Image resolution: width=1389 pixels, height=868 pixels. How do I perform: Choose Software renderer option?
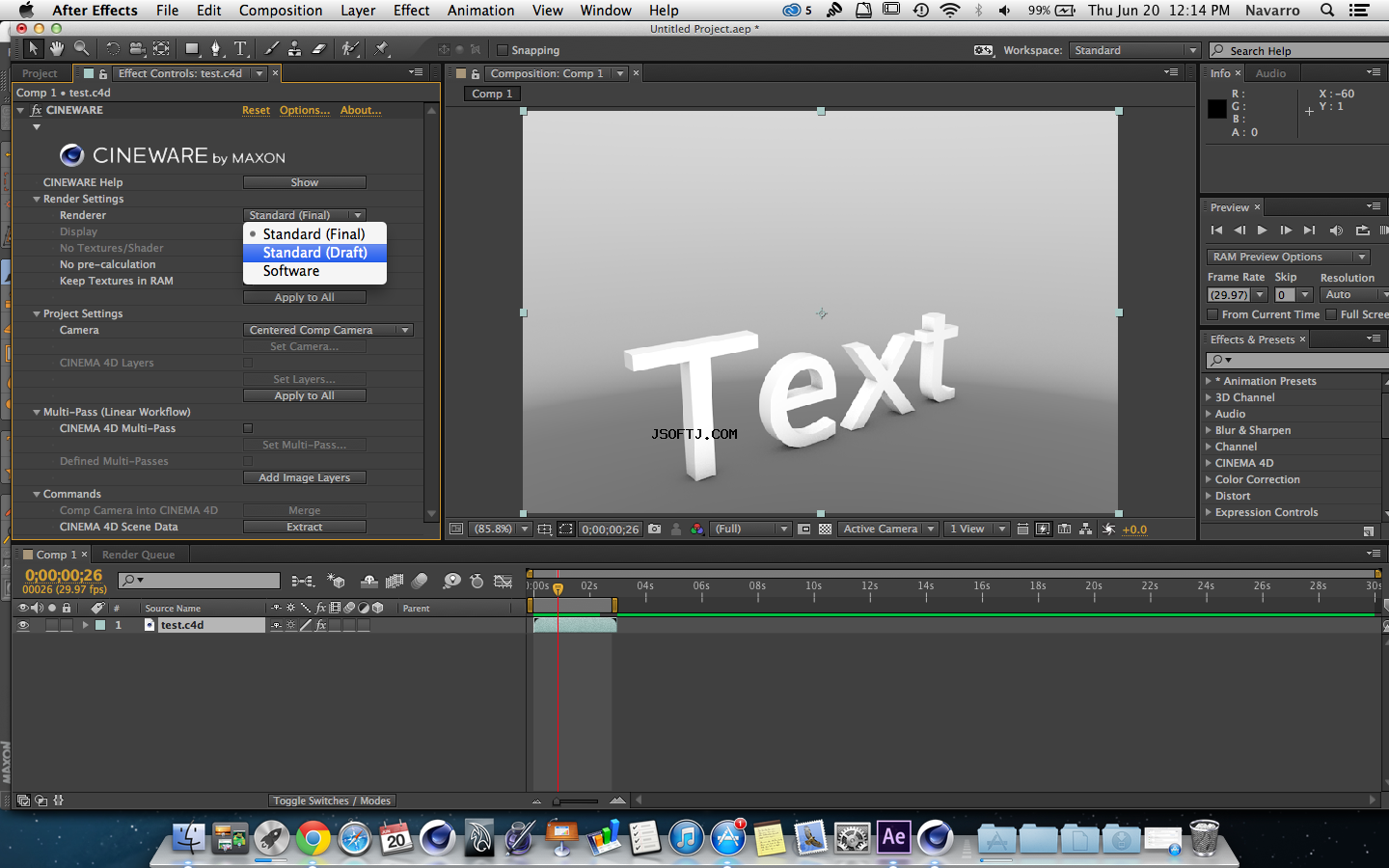click(314, 271)
